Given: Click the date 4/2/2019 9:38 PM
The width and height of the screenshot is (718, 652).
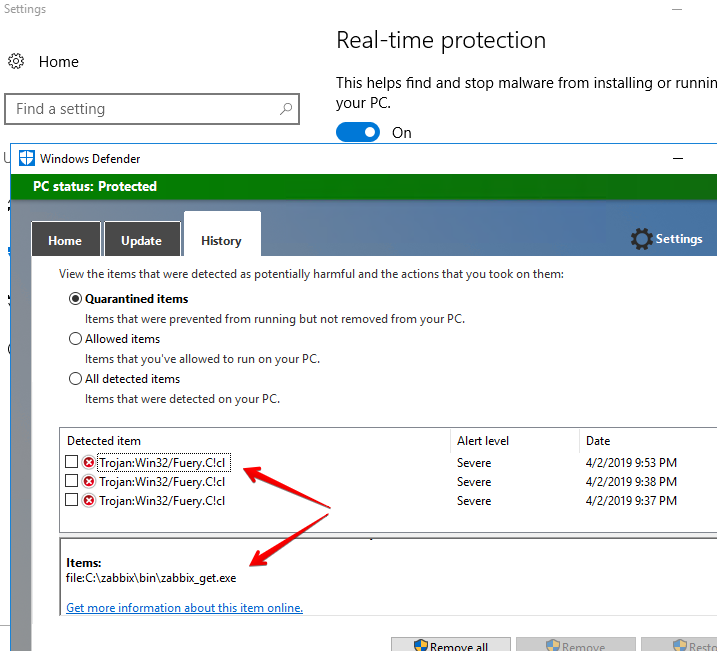Looking at the screenshot, I should click(x=631, y=482).
